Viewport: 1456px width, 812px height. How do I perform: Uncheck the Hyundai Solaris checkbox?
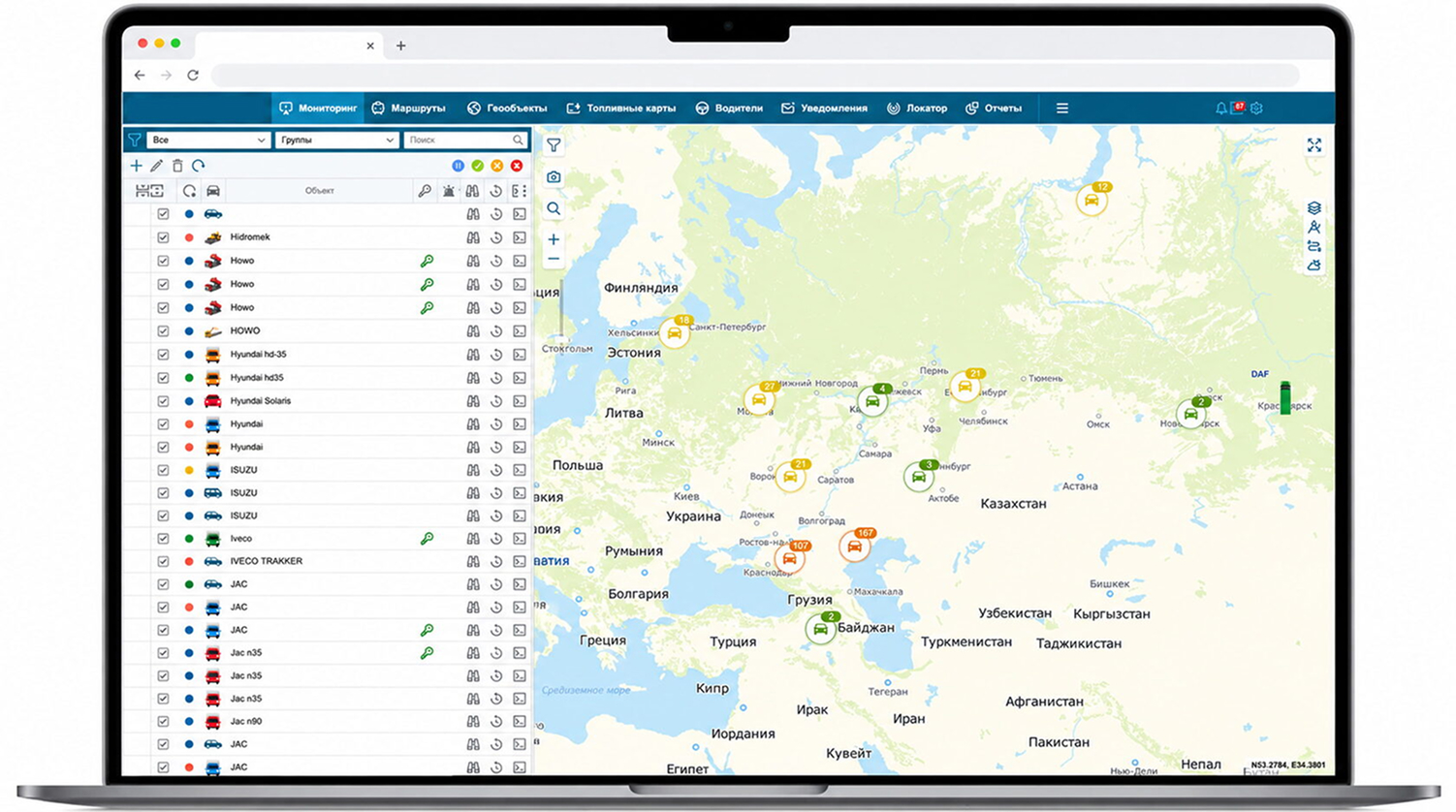click(x=163, y=400)
